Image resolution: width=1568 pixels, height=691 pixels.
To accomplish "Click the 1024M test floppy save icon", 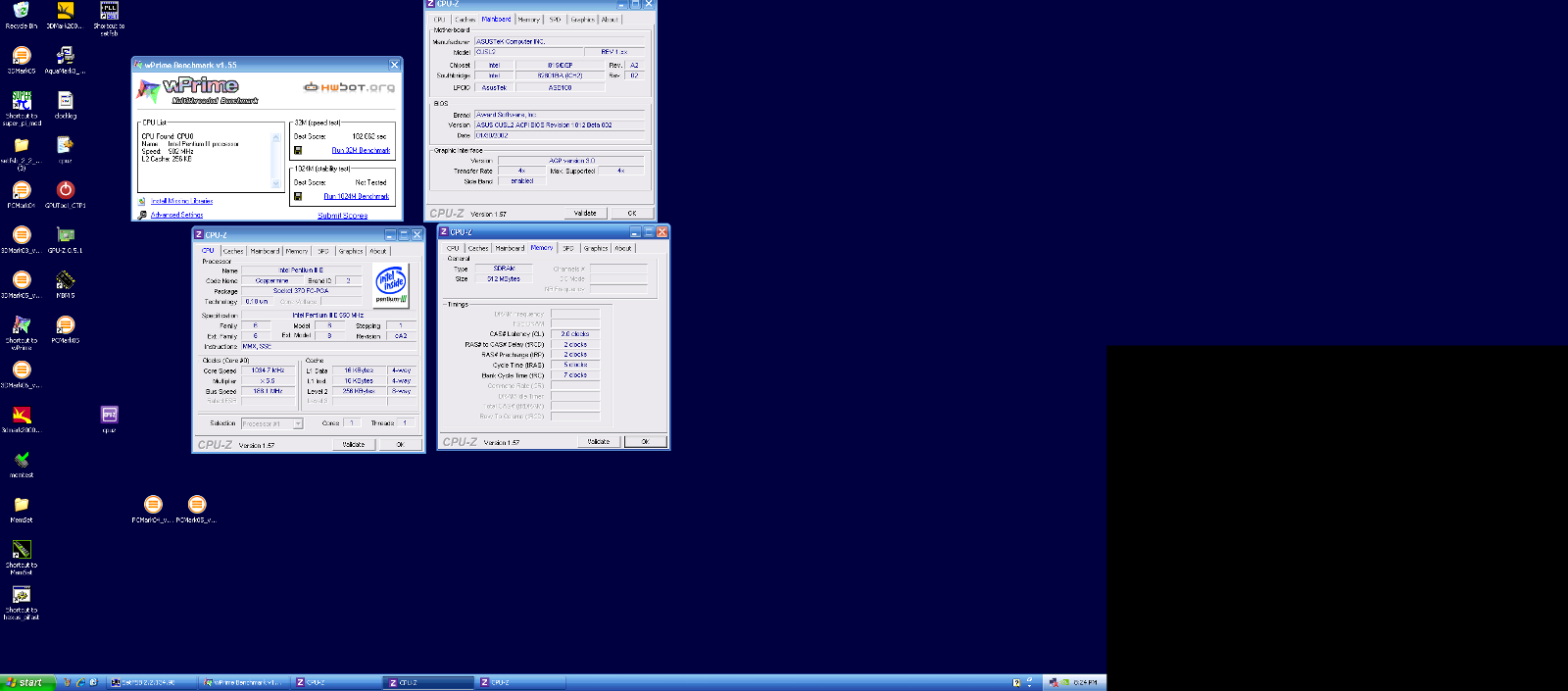I will tap(298, 196).
